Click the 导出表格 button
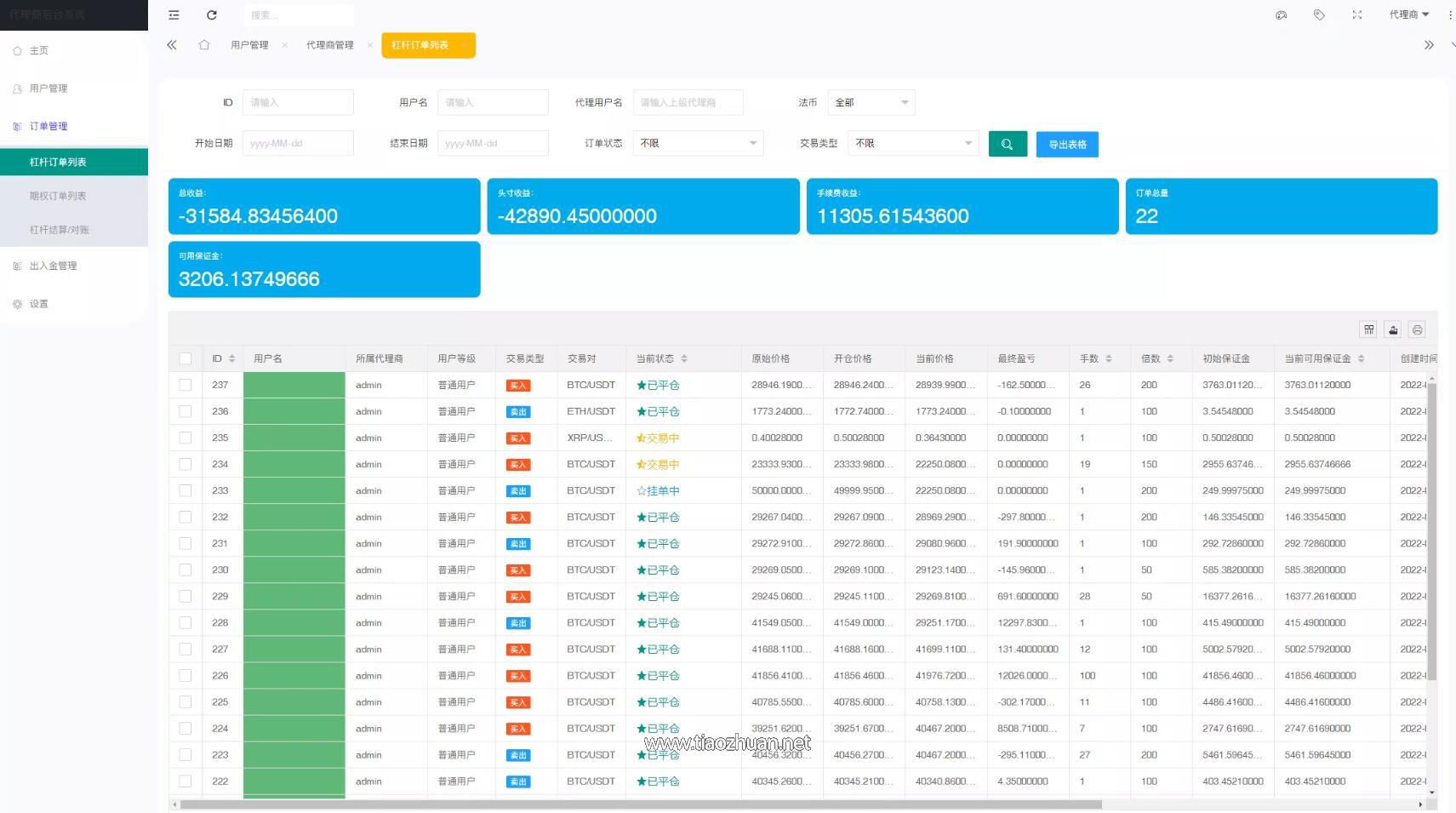The image size is (1456, 813). (x=1067, y=145)
